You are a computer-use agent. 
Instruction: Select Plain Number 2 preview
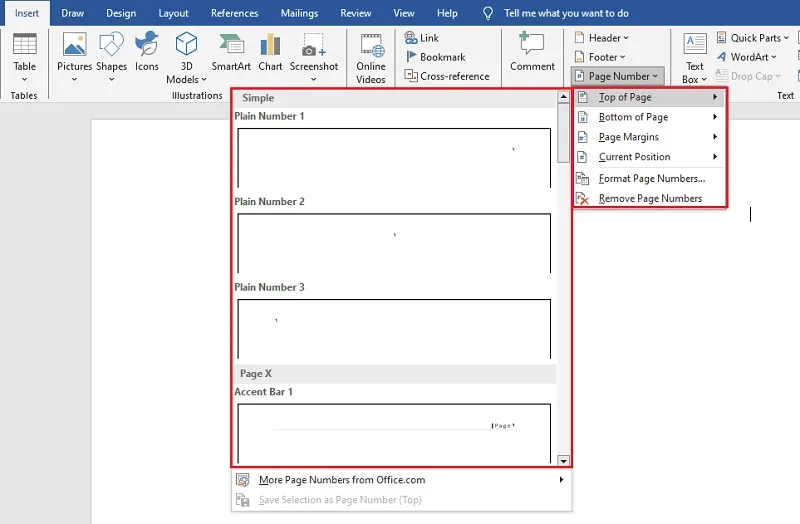394,243
